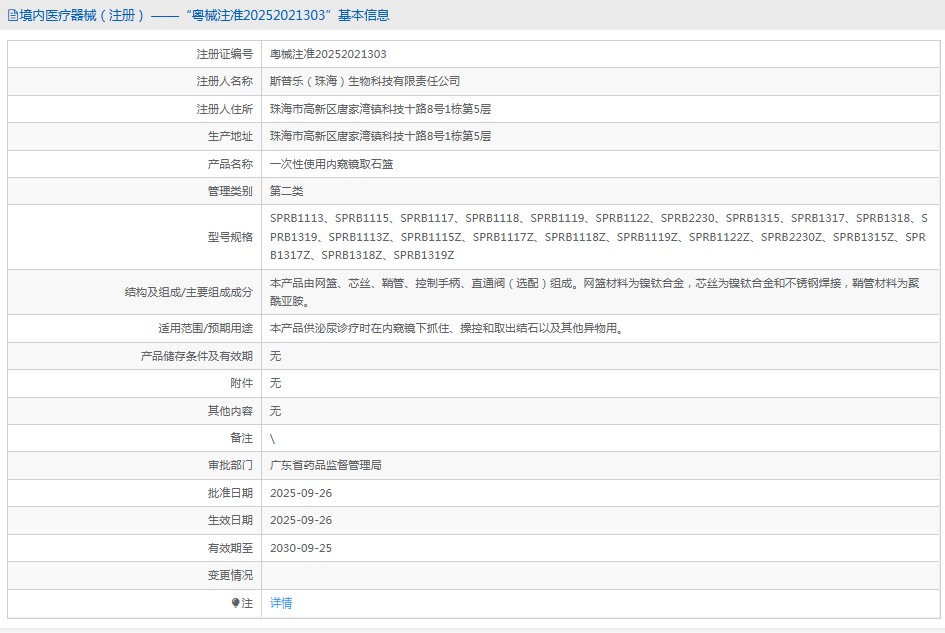Click the lightbulb icon next to 注
The image size is (945, 633).
tap(233, 602)
